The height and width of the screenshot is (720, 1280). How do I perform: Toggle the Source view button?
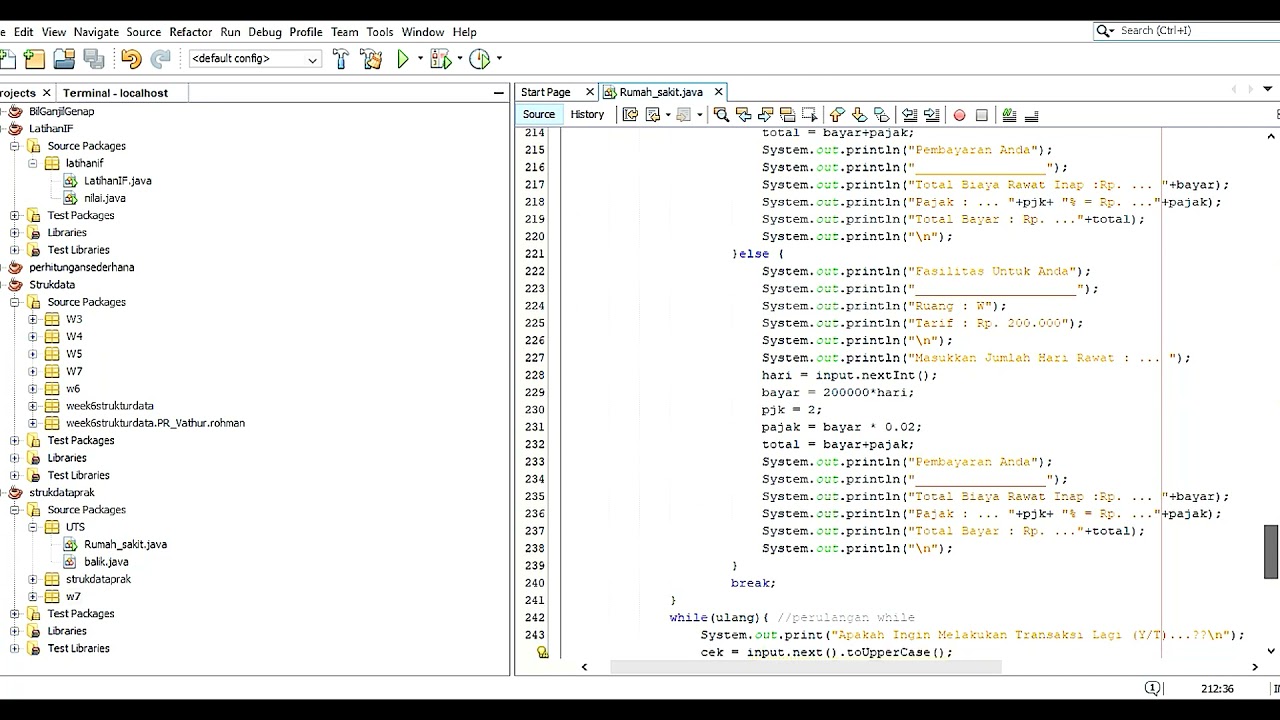click(x=538, y=115)
